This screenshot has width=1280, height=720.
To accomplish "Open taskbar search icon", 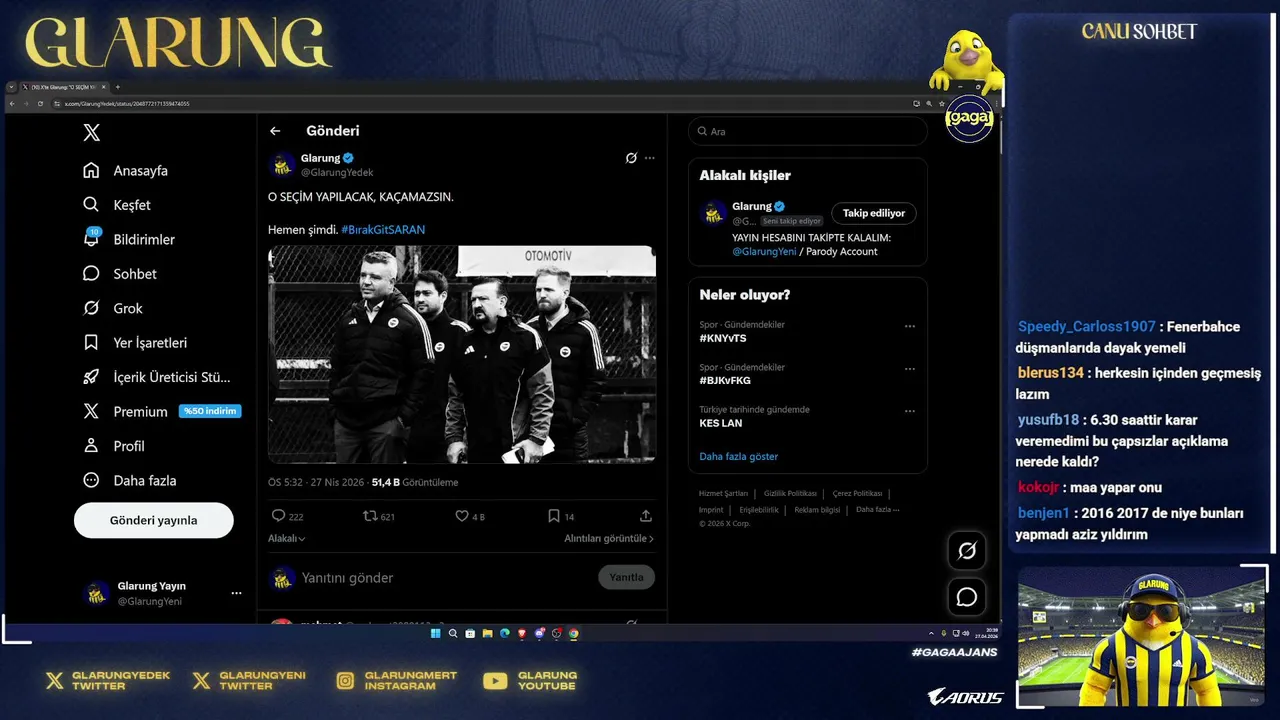I will coord(453,633).
